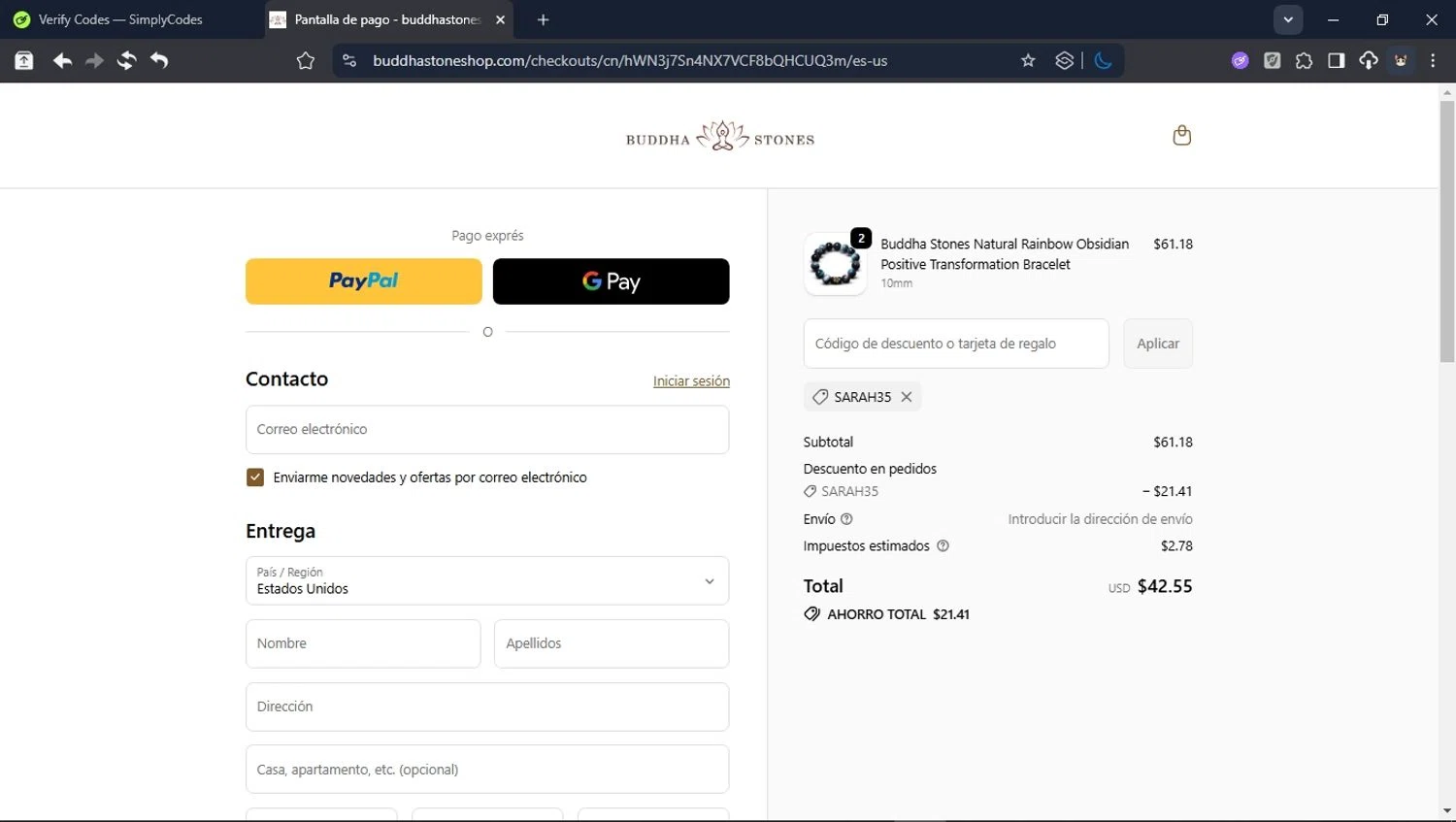1456x822 pixels.
Task: Go forward with the browser forward arrow
Action: tap(94, 61)
